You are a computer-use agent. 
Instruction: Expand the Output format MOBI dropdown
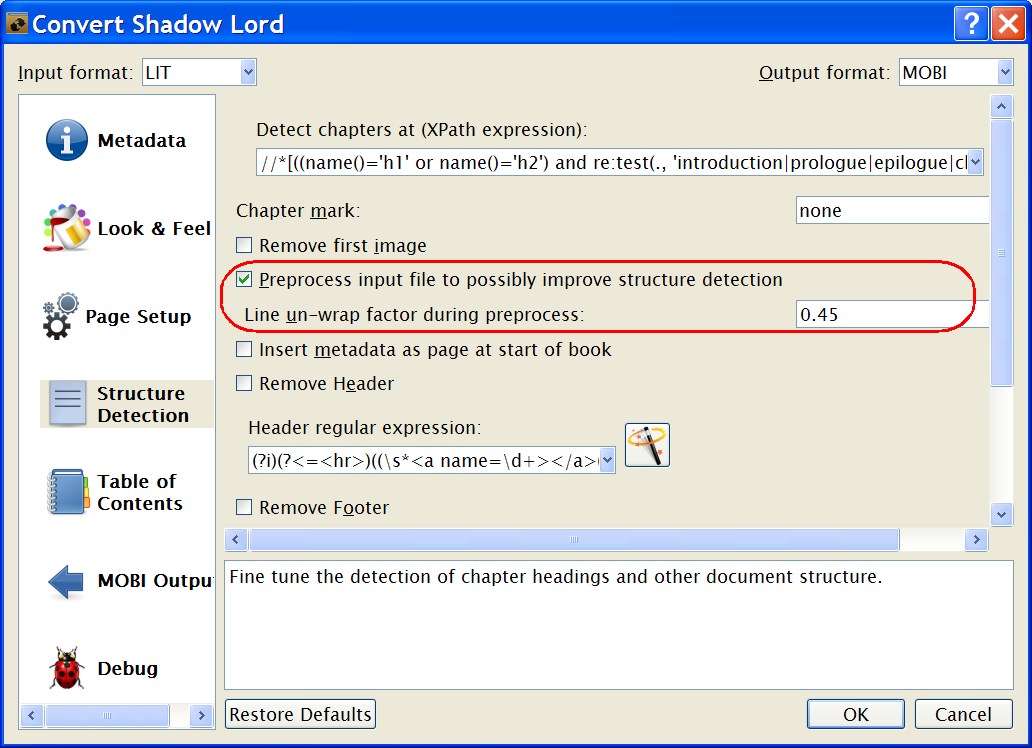click(1004, 72)
